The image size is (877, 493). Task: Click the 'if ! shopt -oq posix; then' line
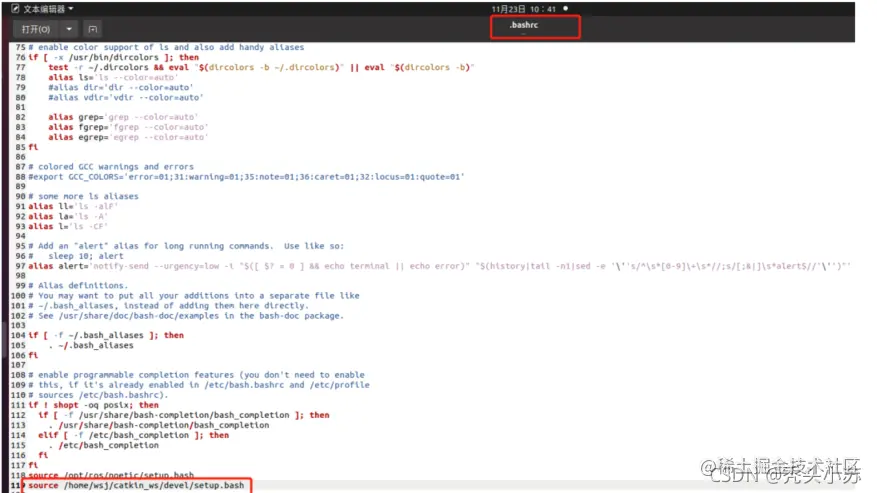click(93, 405)
